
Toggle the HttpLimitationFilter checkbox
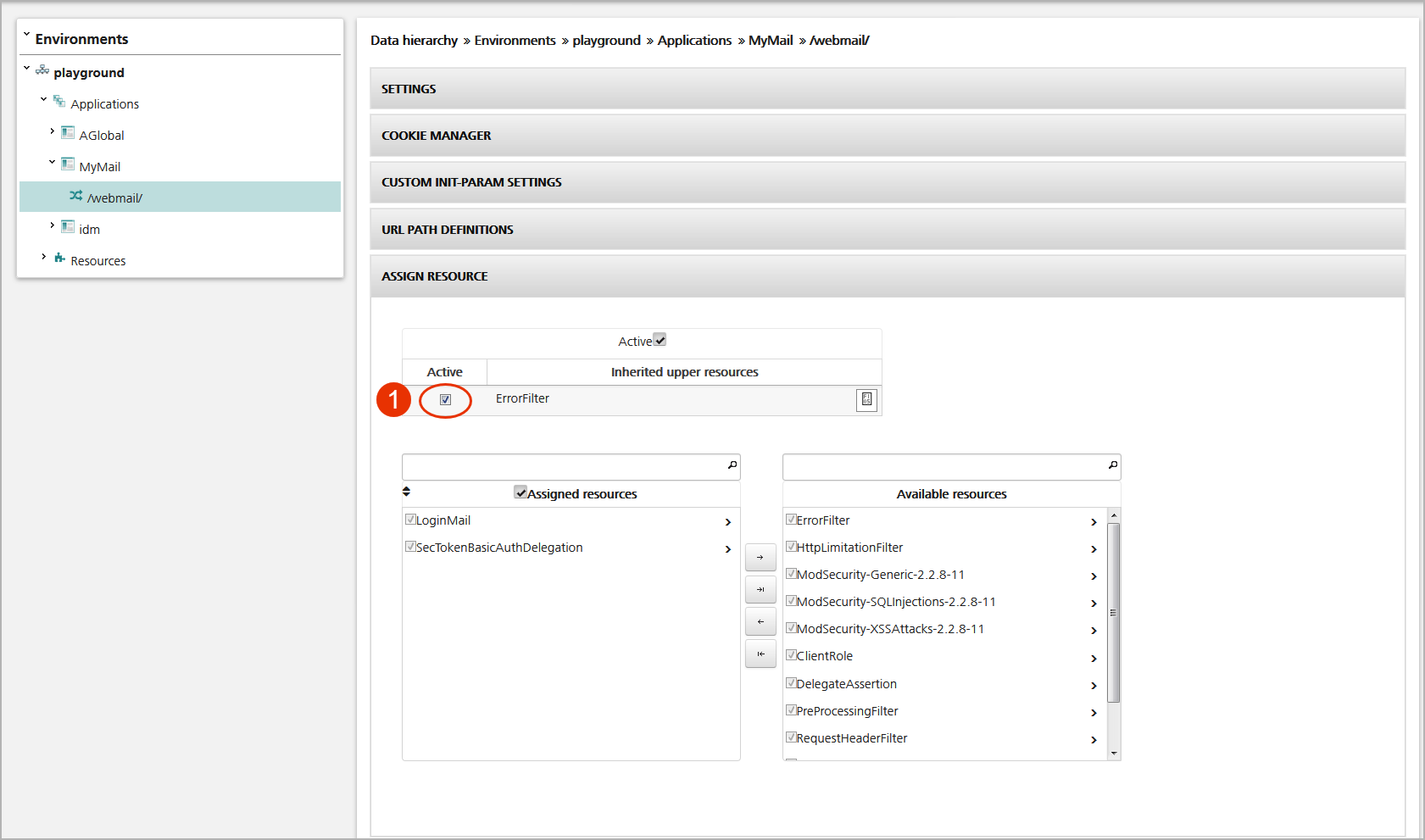pyautogui.click(x=791, y=547)
